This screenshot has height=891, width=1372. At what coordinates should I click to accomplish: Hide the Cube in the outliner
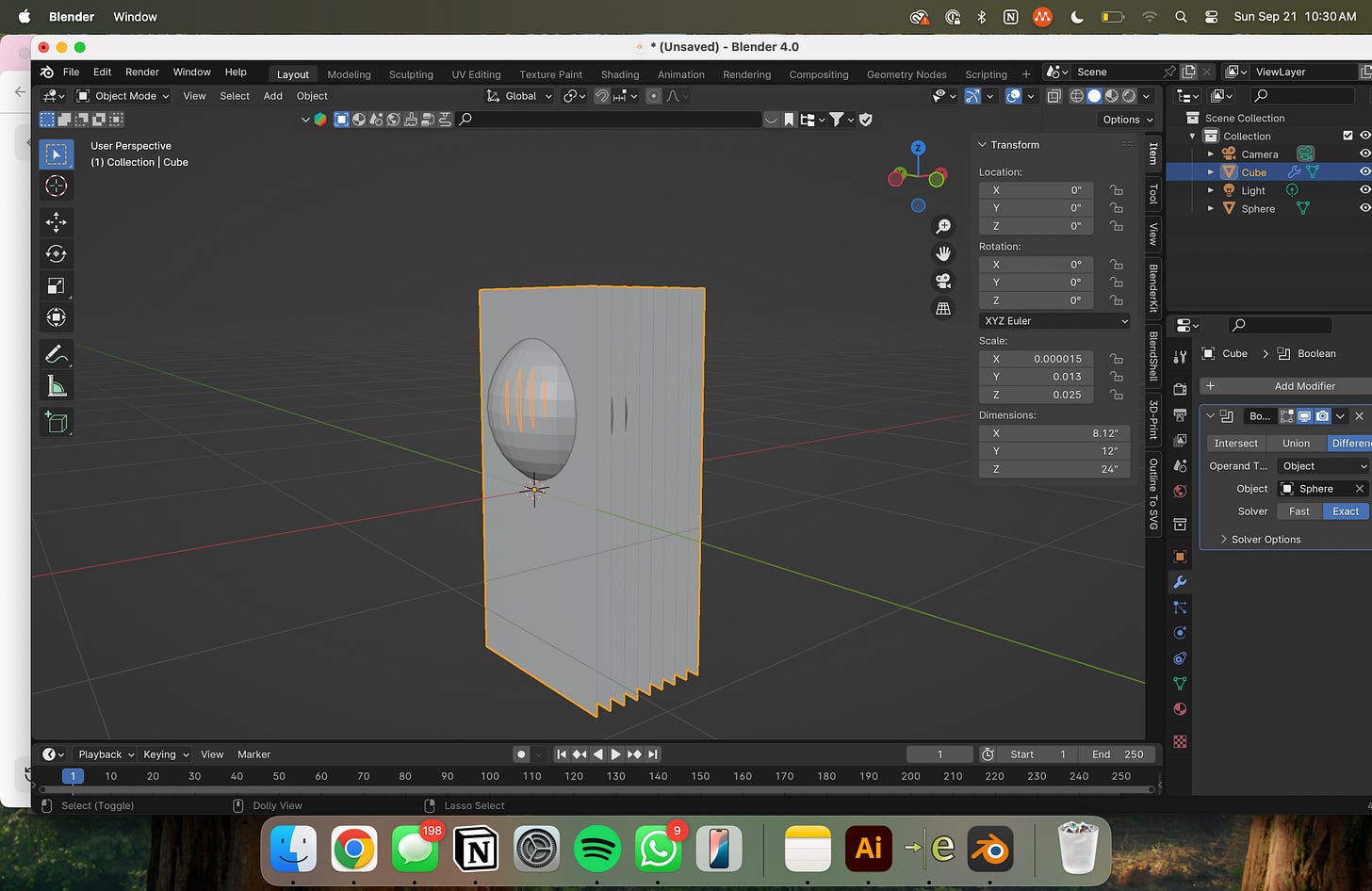coord(1364,172)
